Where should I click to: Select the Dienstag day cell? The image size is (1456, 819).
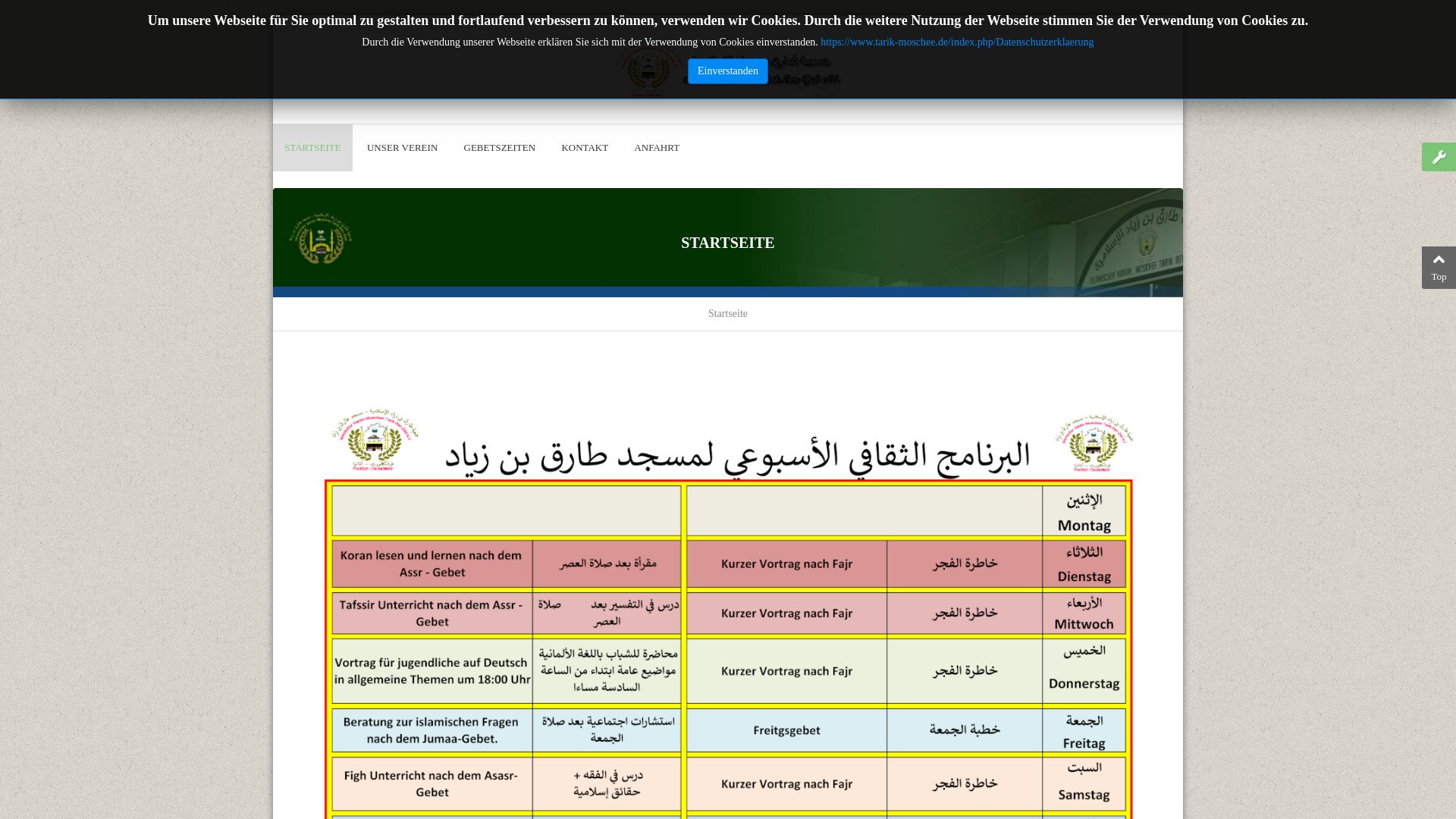(x=1084, y=564)
